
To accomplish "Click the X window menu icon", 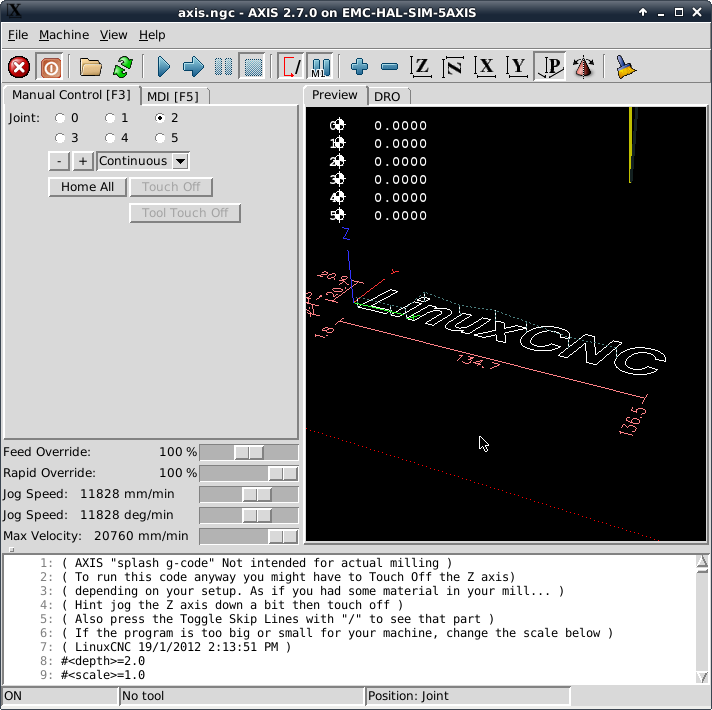I will [15, 11].
